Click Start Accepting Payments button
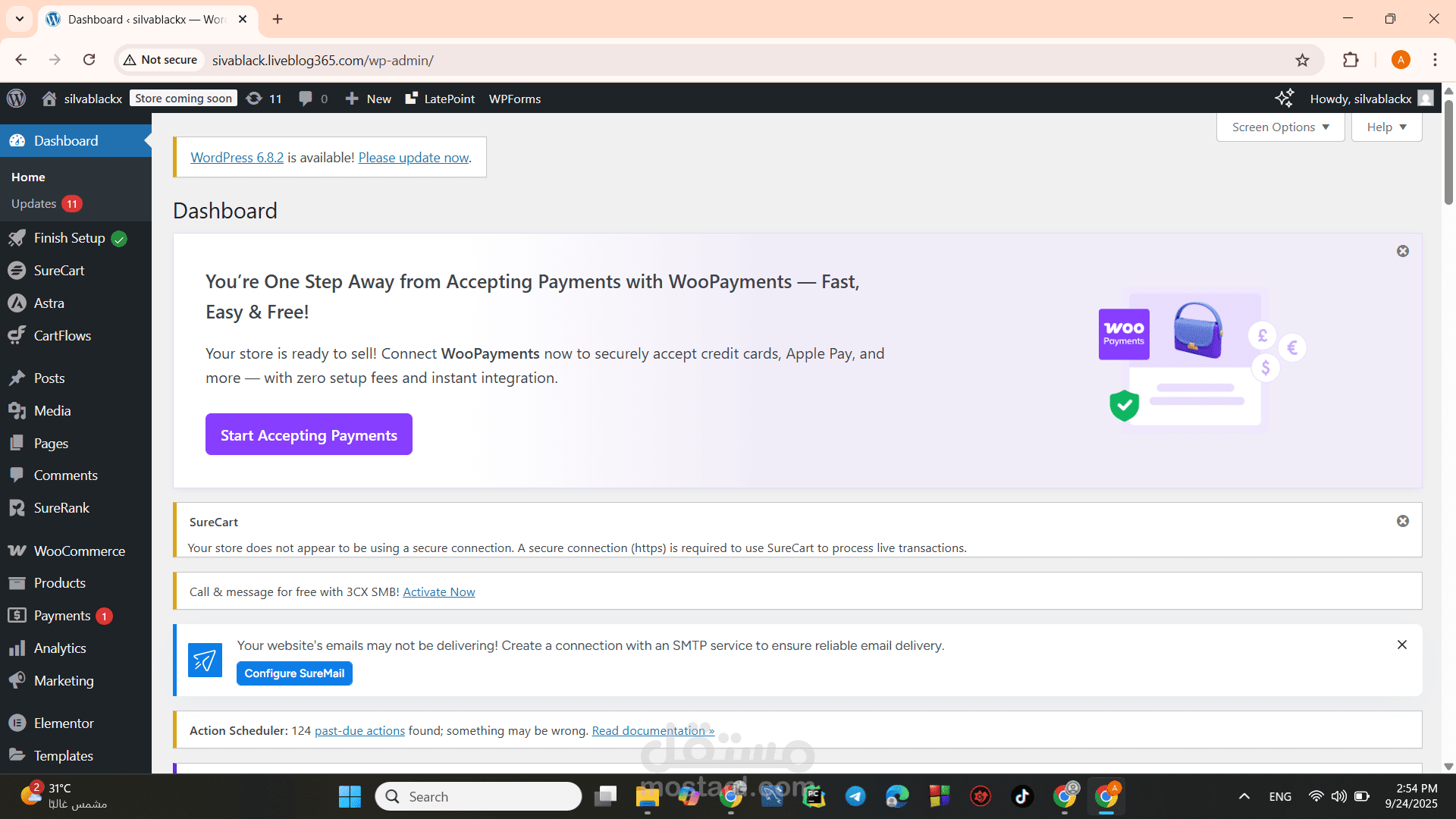 [309, 435]
